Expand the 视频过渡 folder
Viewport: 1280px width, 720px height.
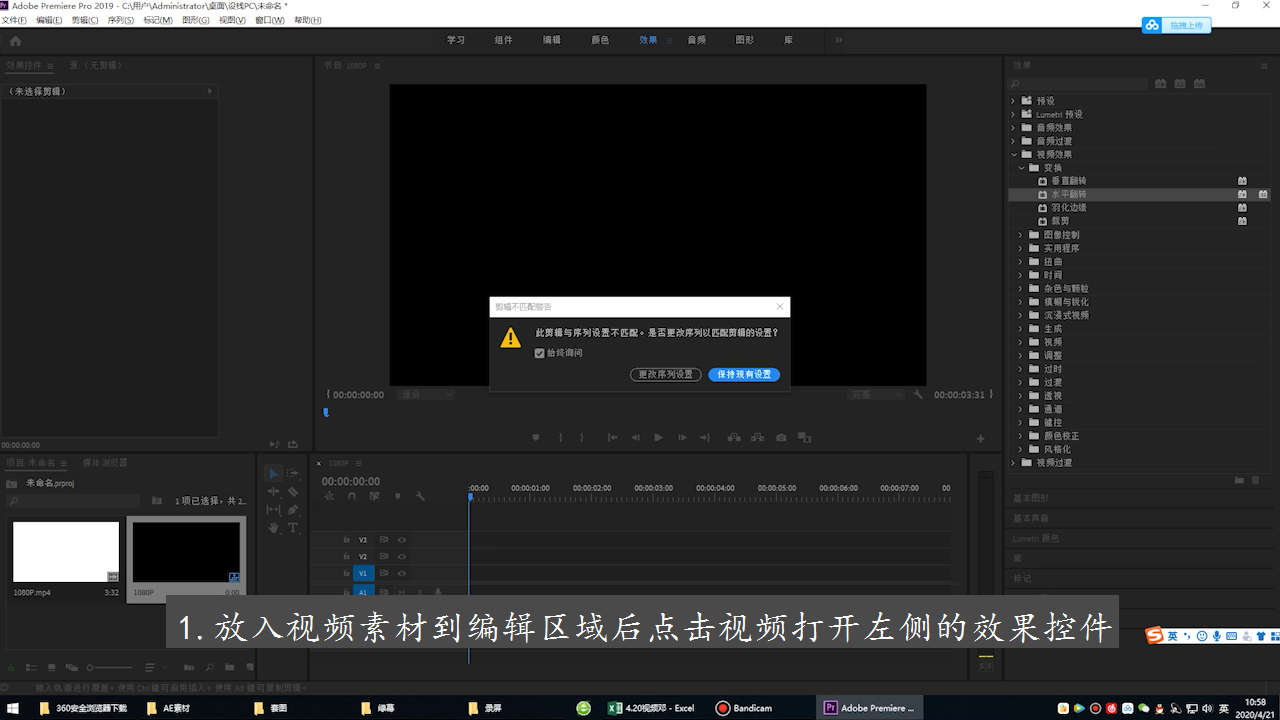[1013, 463]
